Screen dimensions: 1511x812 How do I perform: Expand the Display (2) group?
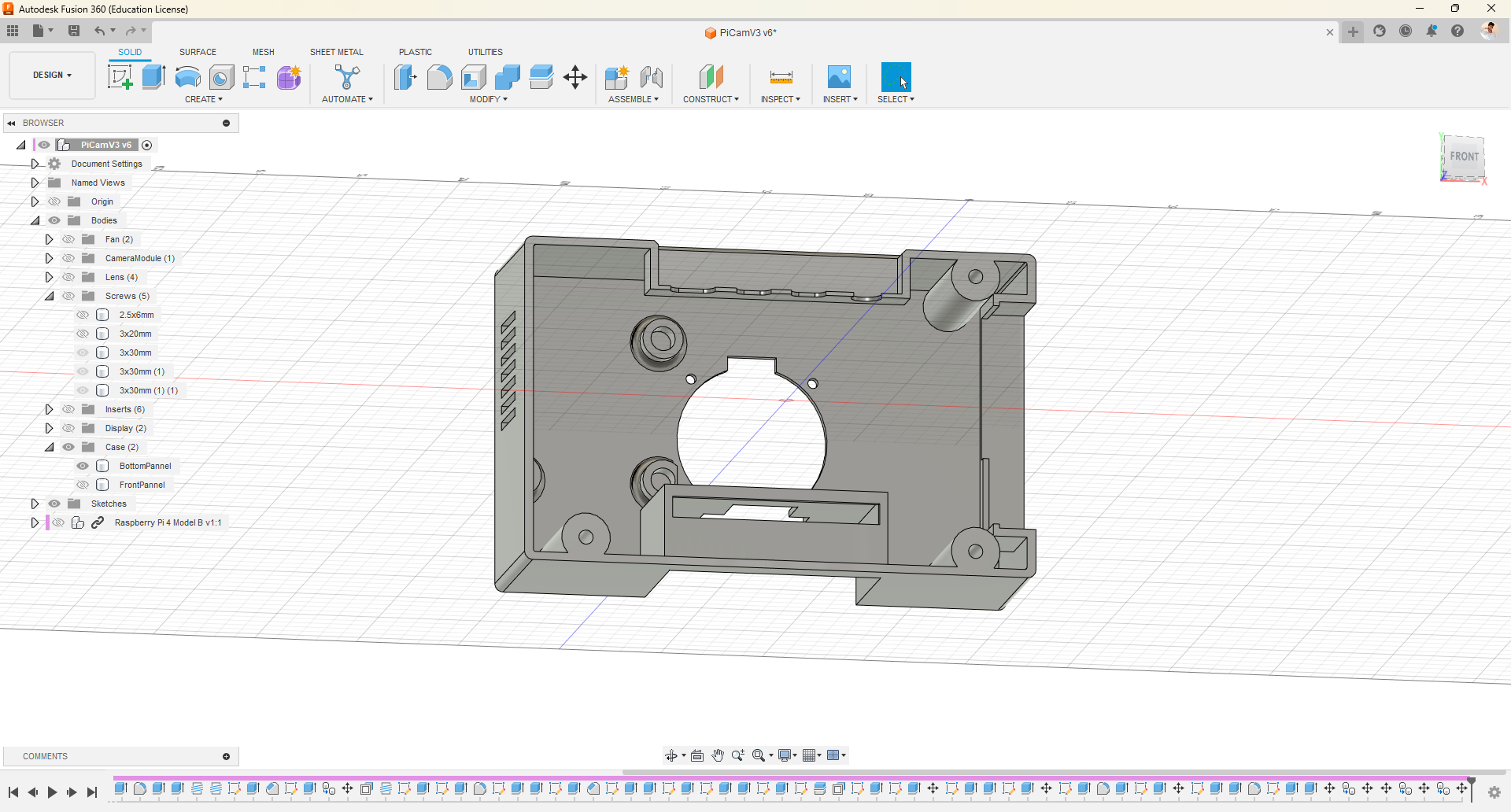(x=49, y=428)
